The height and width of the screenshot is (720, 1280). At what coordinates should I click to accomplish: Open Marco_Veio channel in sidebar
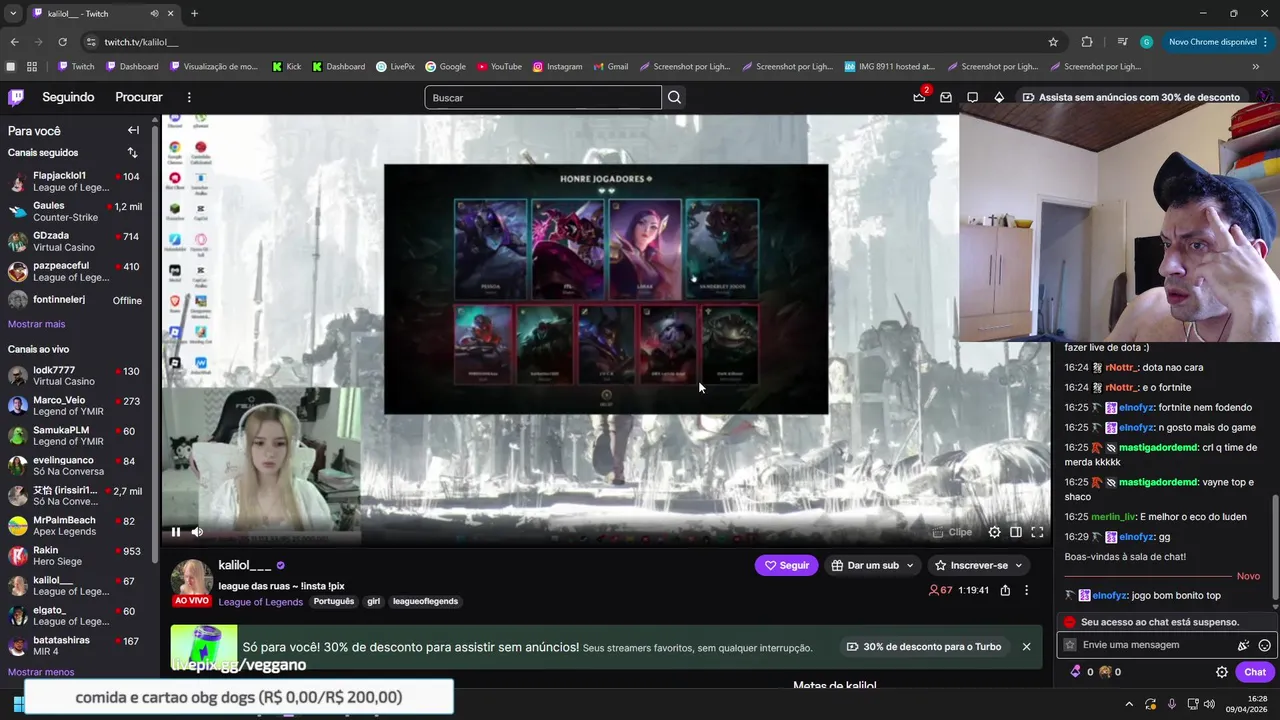tap(76, 406)
